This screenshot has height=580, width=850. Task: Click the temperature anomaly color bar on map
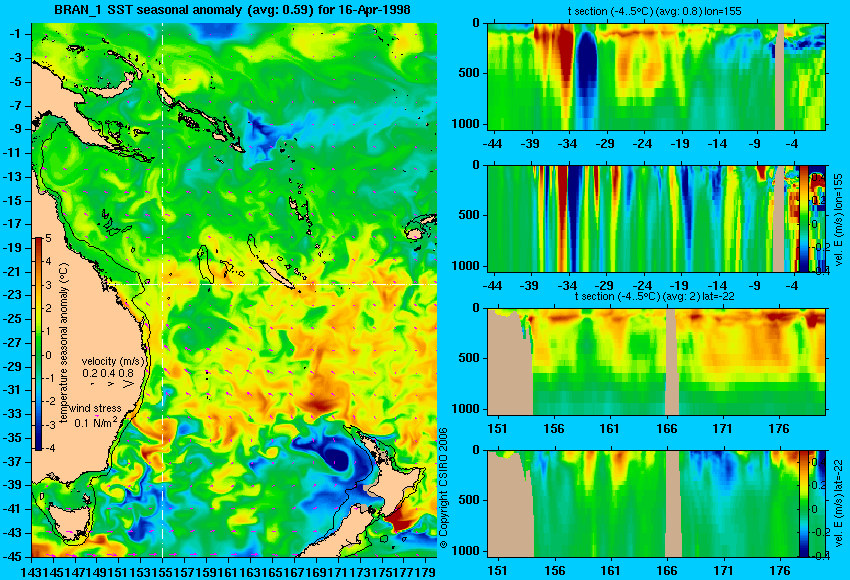pyautogui.click(x=38, y=344)
